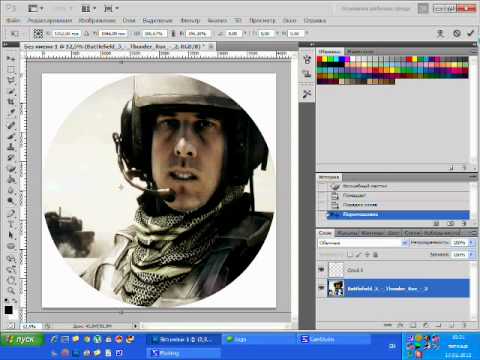Click the reference point locator grid icon
Image resolution: width=480 pixels, height=360 pixels.
coord(38,33)
